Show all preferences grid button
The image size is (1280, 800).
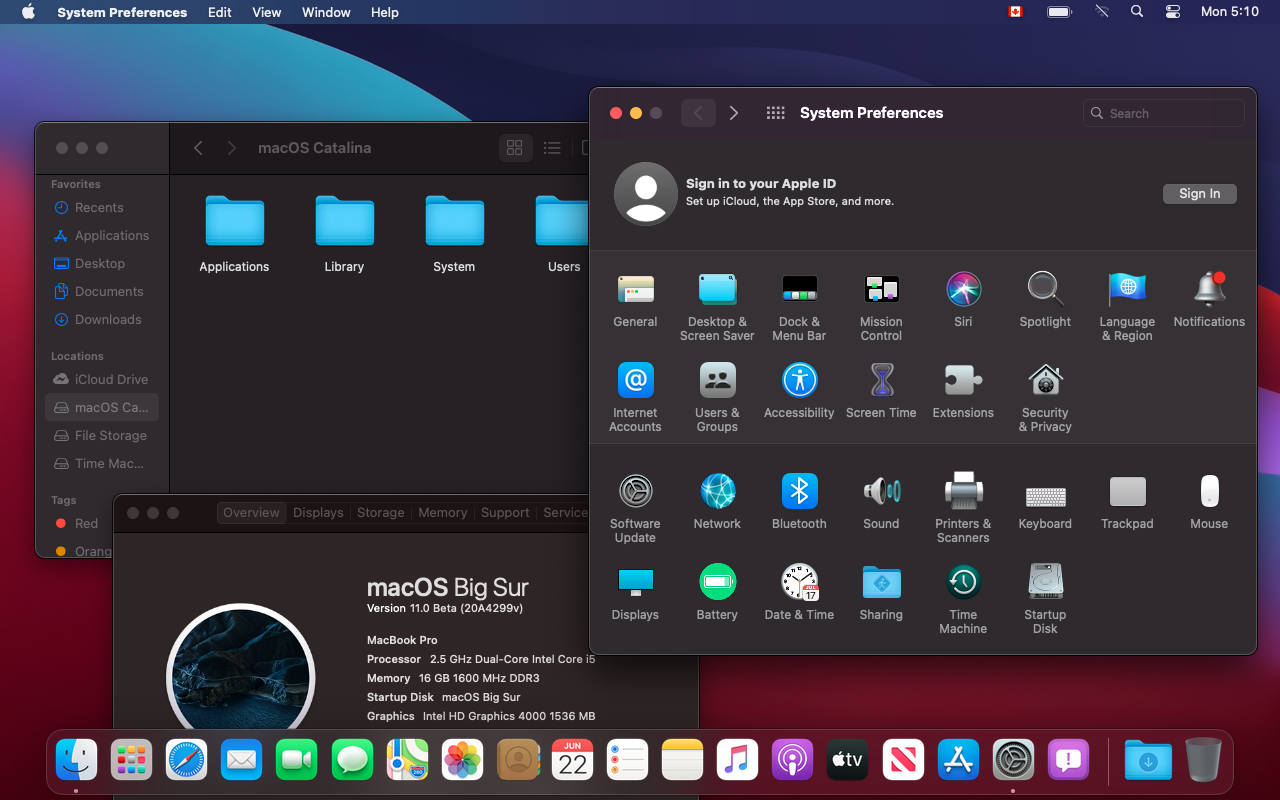[775, 113]
